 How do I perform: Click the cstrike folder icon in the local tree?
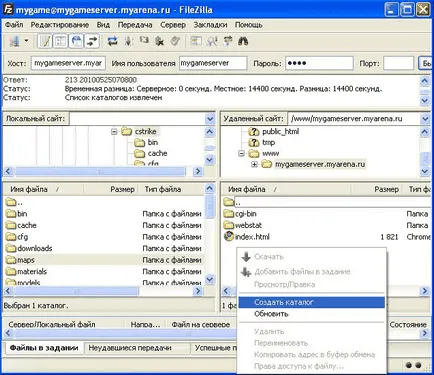click(x=127, y=131)
